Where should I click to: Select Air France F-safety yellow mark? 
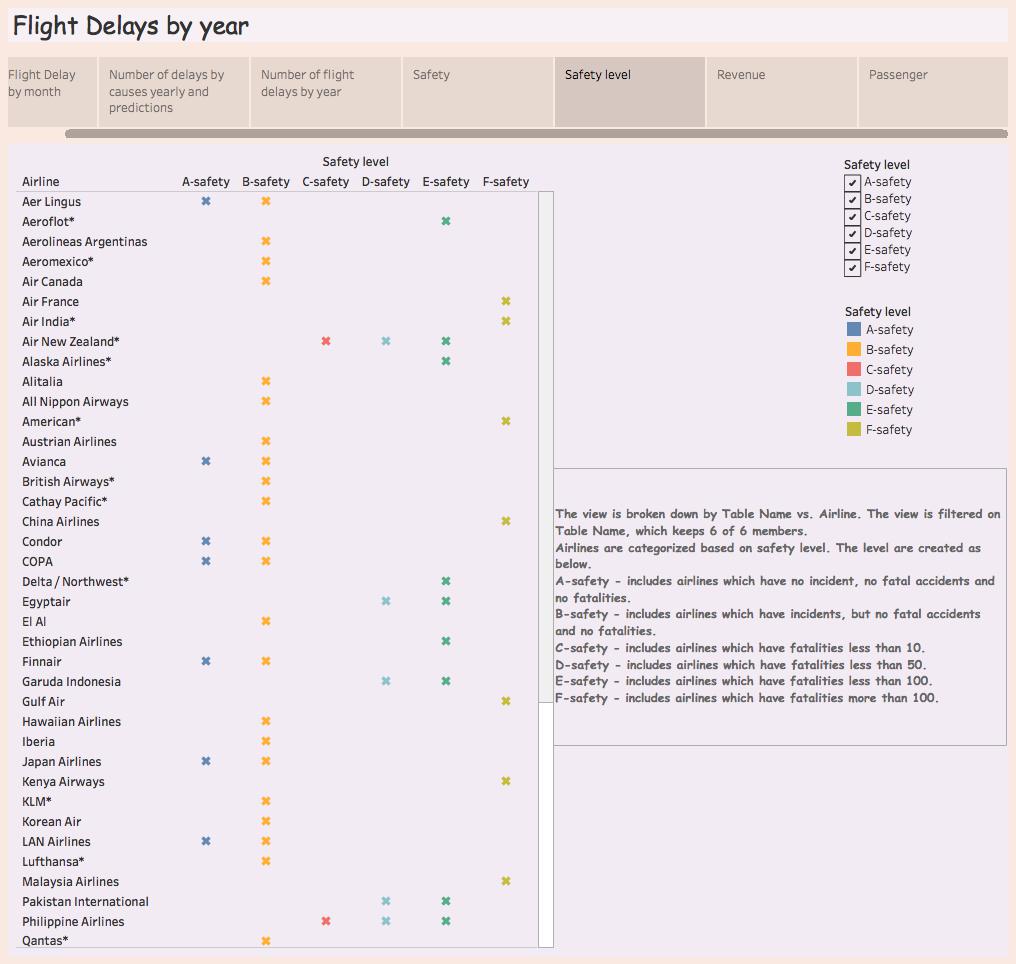click(506, 301)
